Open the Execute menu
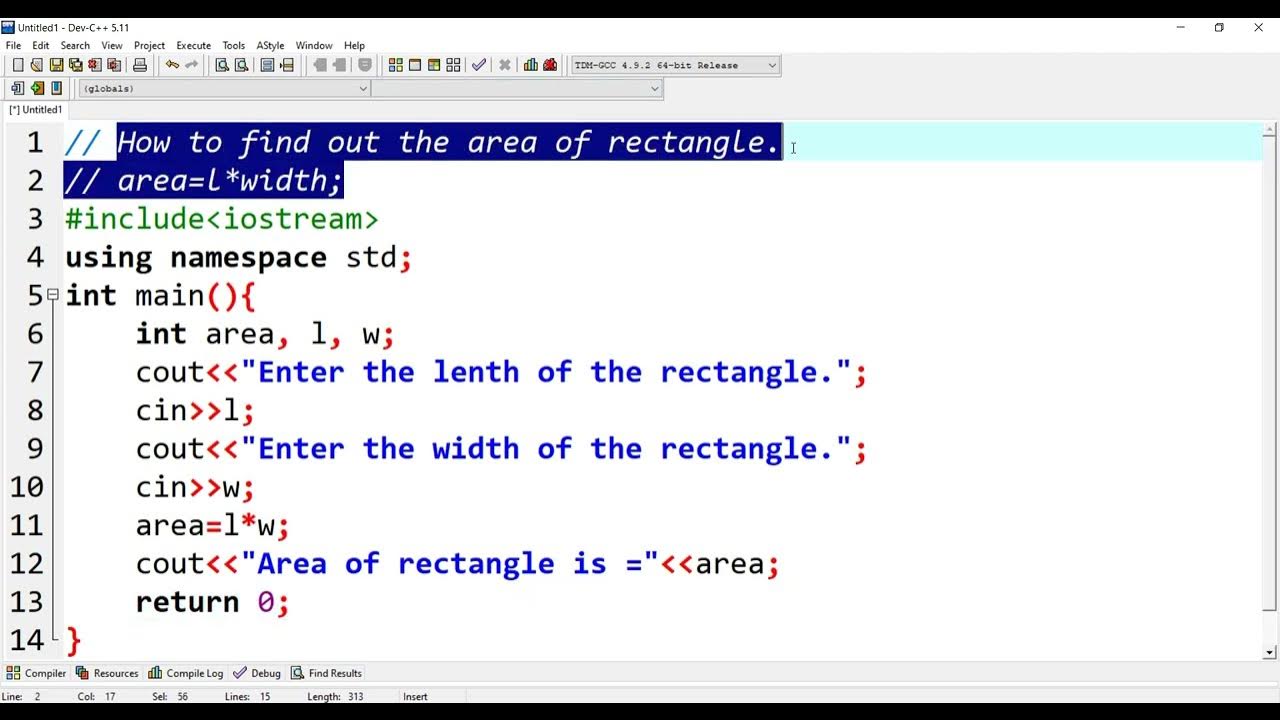This screenshot has height=720, width=1280. (x=194, y=45)
